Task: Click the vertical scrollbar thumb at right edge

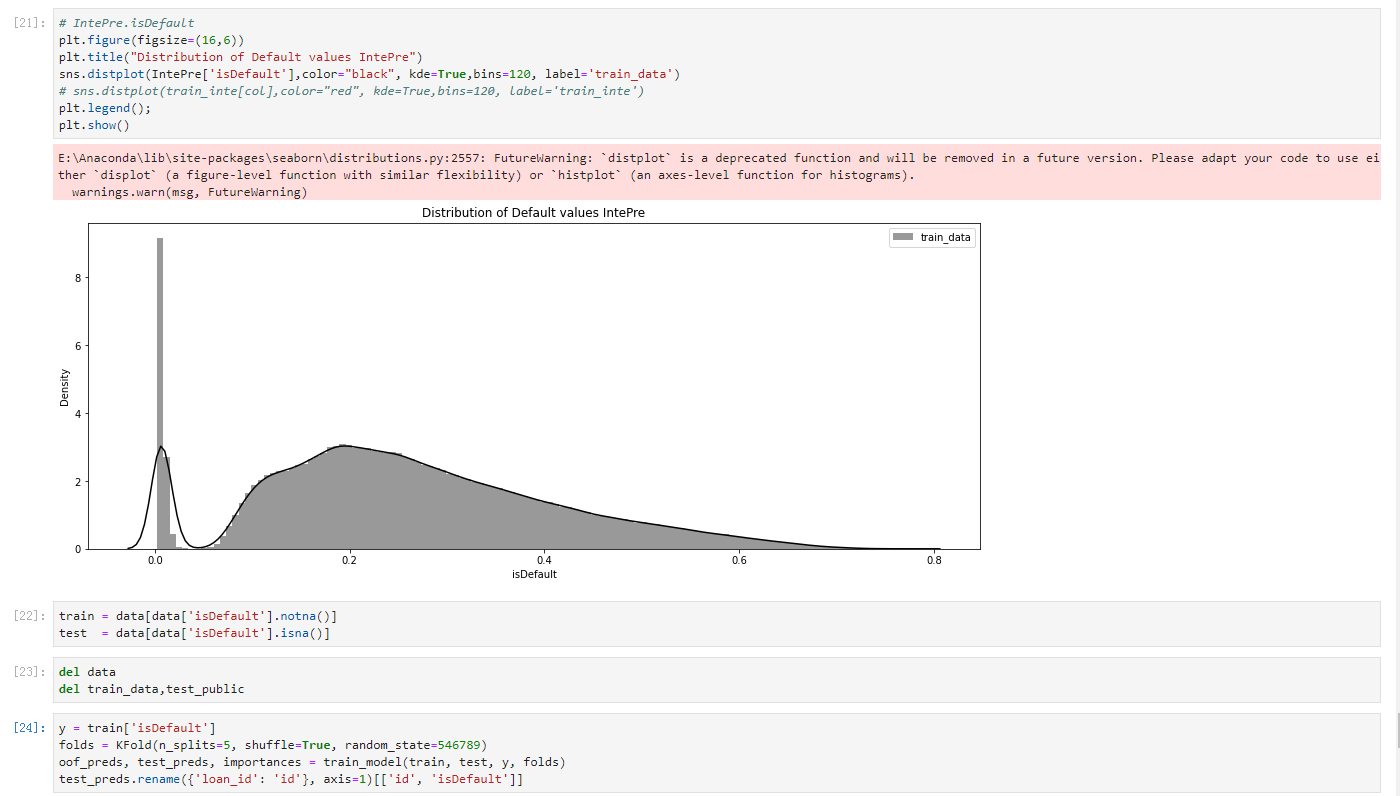Action: (1397, 731)
